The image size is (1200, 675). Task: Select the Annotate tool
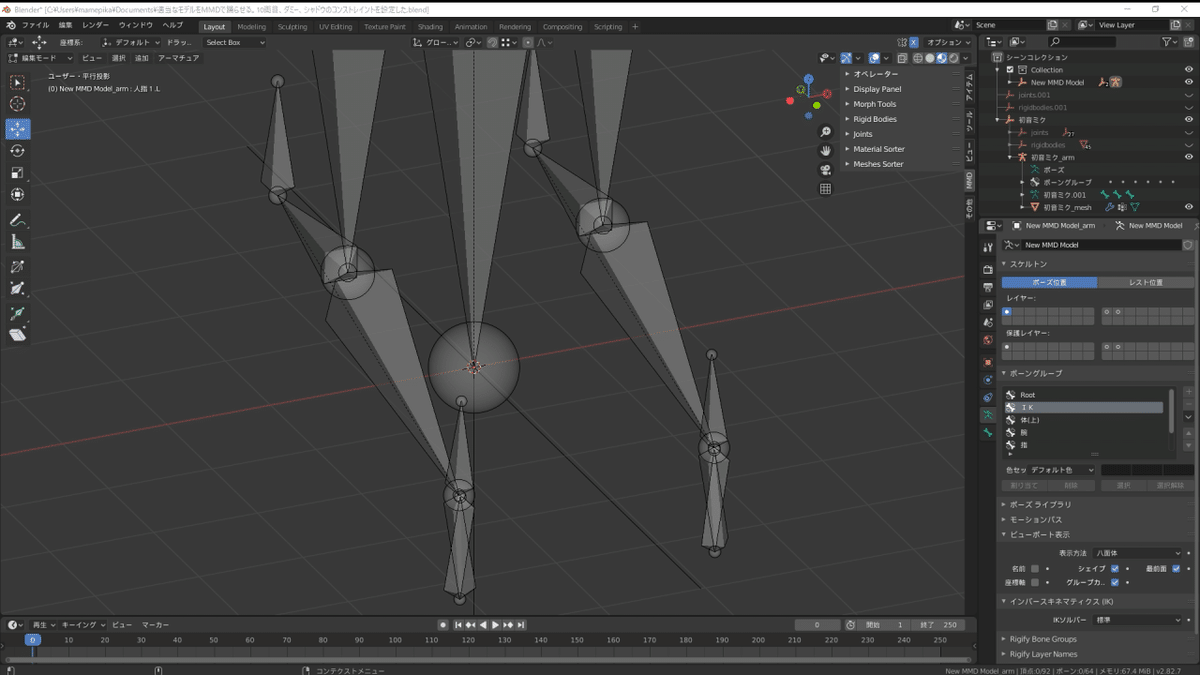click(x=18, y=220)
